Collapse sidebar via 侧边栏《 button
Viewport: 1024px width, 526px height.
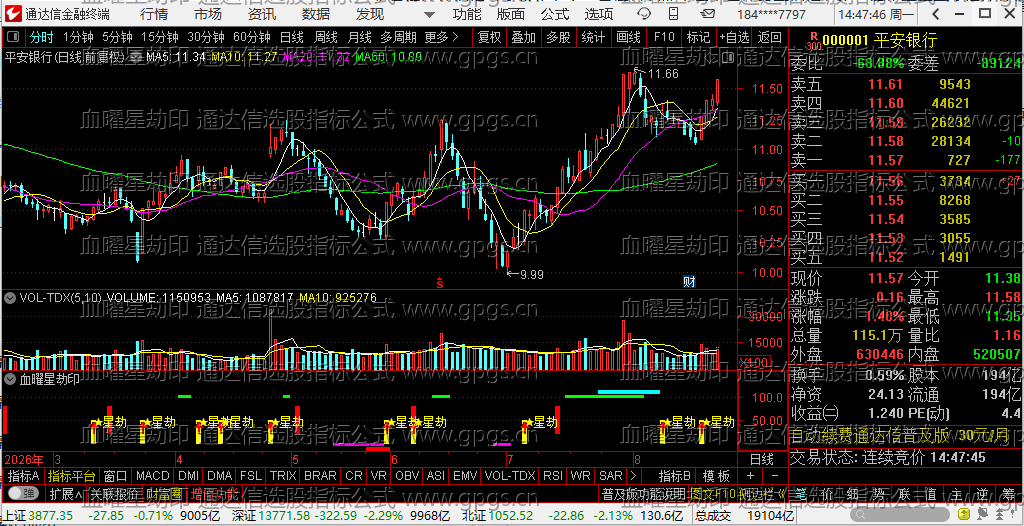761,493
